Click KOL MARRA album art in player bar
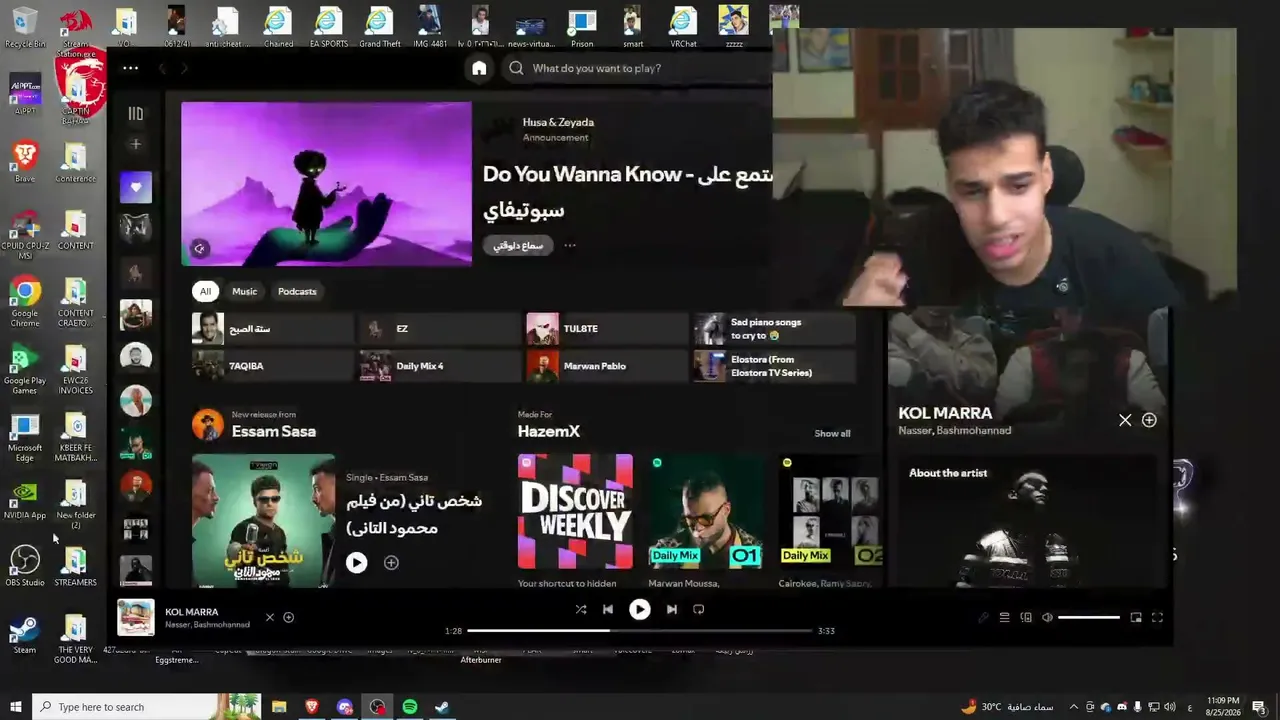 tap(136, 617)
